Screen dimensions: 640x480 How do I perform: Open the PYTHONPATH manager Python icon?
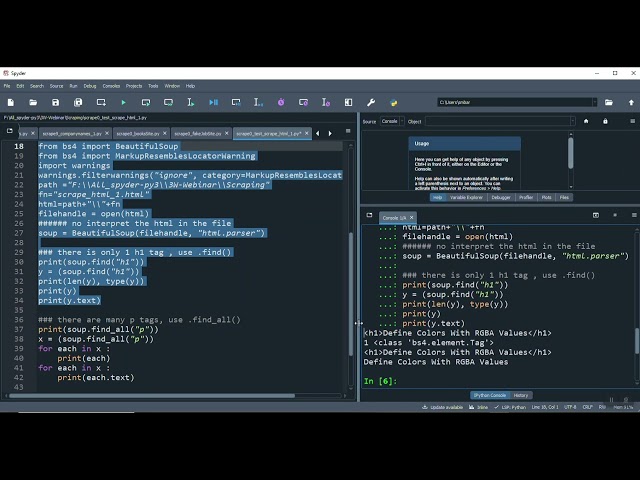tap(393, 102)
